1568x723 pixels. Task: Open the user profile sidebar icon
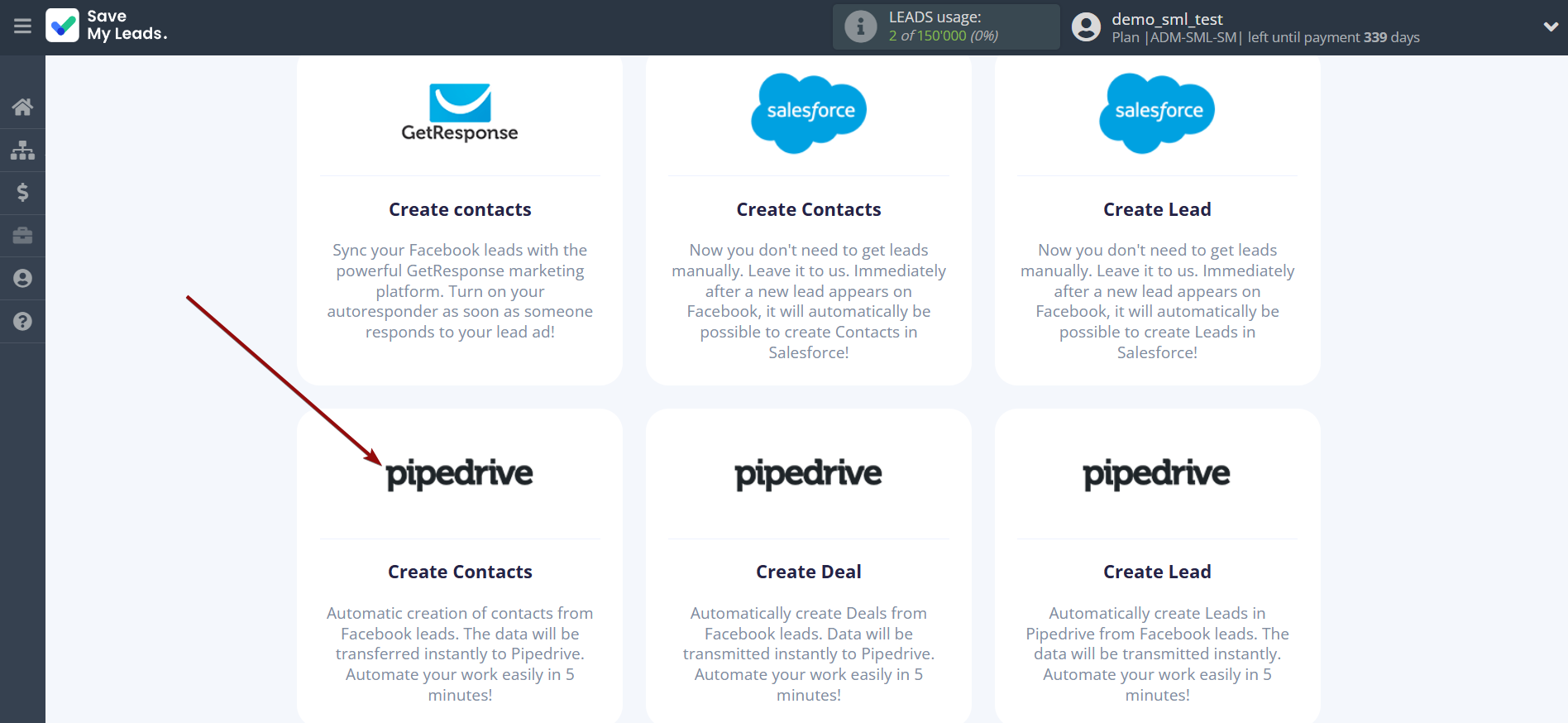click(x=22, y=279)
